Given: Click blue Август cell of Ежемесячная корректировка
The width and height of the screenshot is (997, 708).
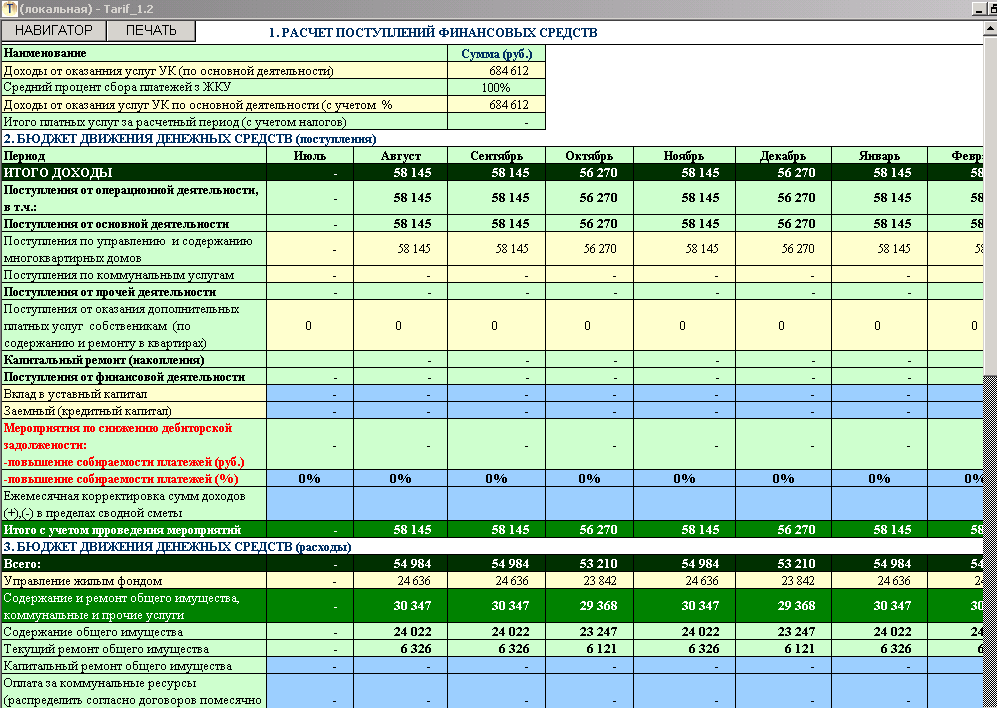Looking at the screenshot, I should (401, 504).
